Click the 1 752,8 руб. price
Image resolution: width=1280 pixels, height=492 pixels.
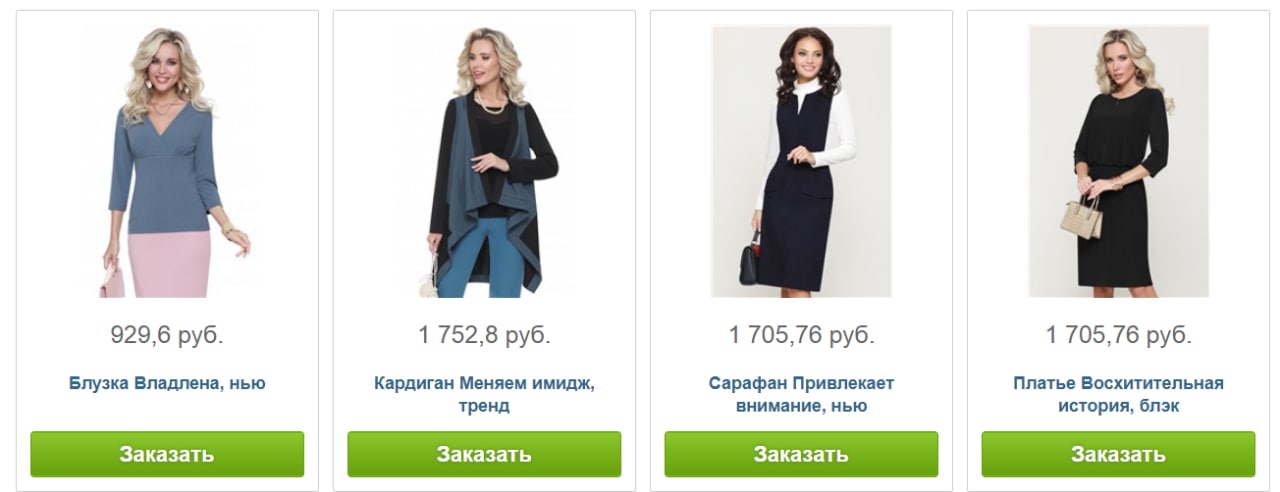pos(484,335)
